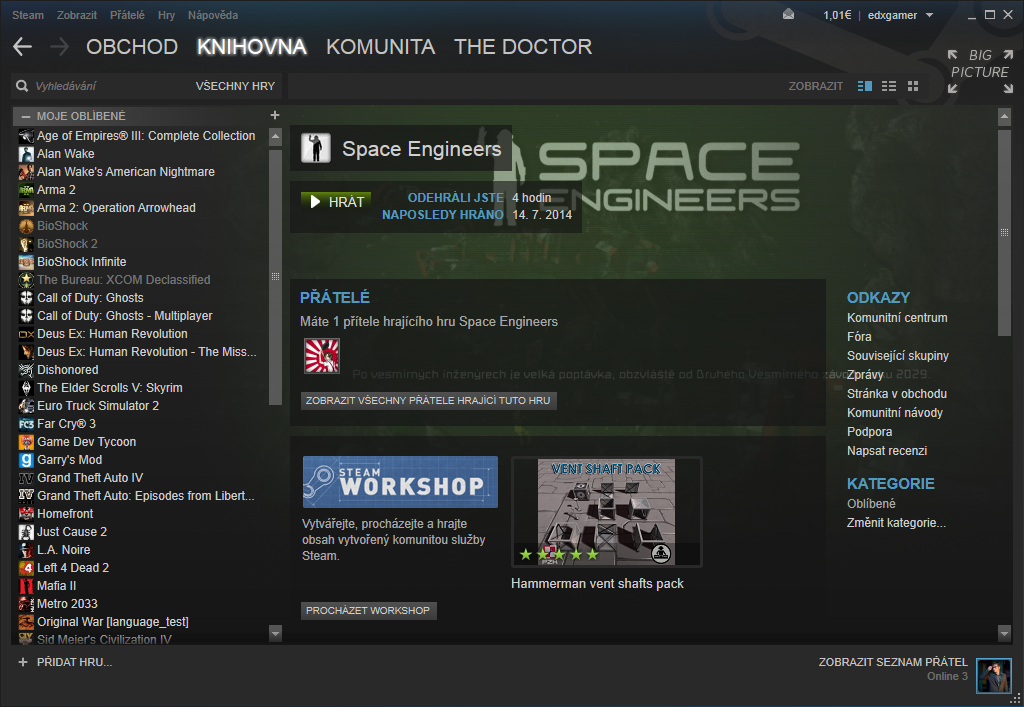
Task: Switch to list view mode
Action: tap(889, 86)
